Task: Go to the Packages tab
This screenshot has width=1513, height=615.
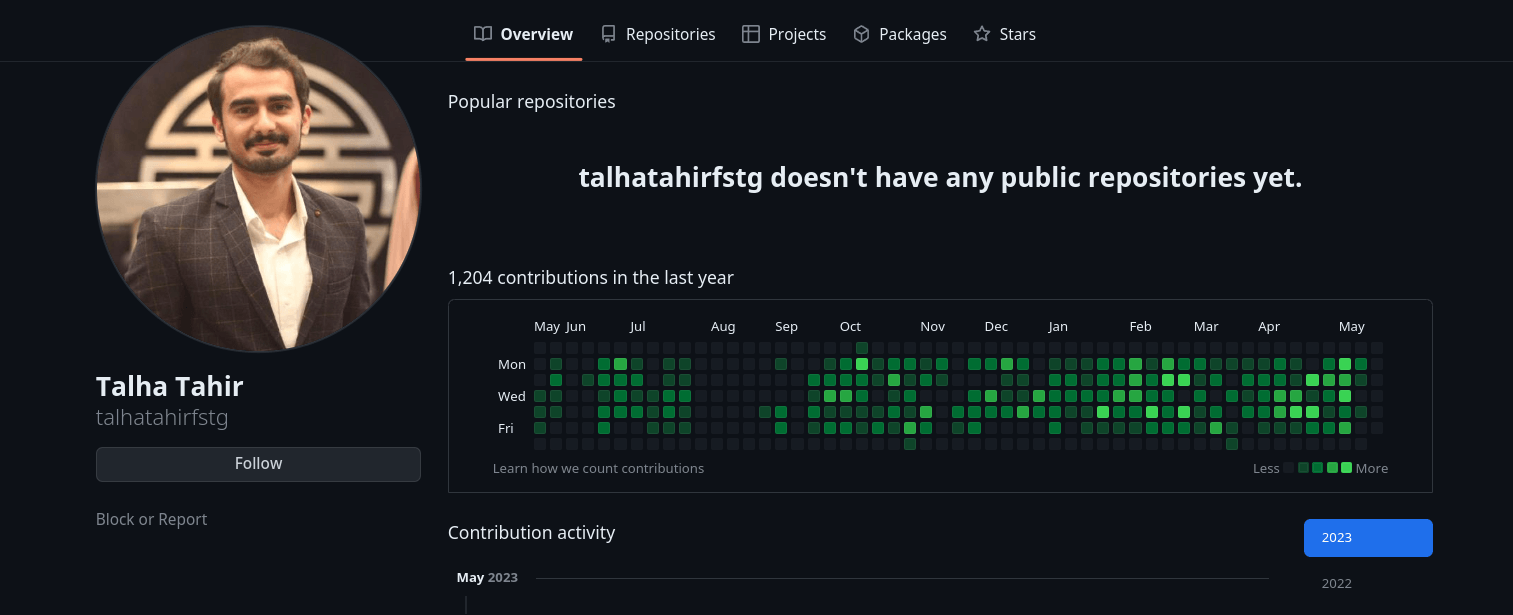Action: click(899, 34)
